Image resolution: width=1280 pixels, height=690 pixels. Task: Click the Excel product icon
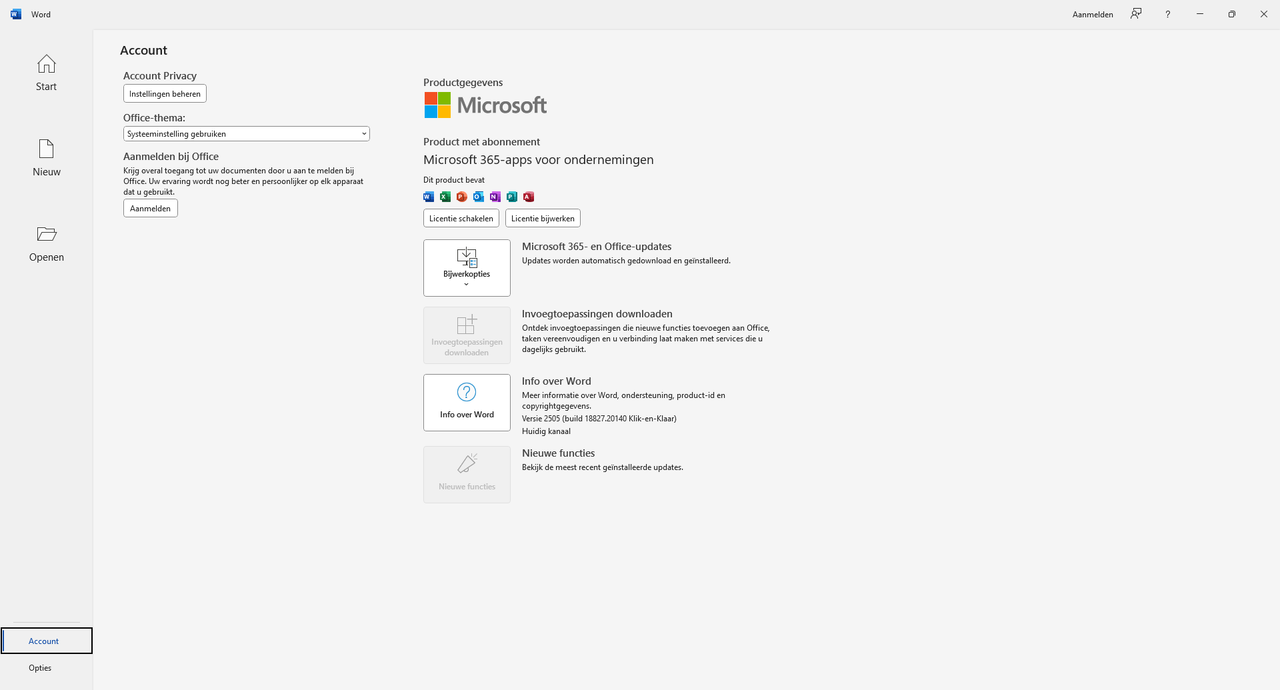coord(445,197)
